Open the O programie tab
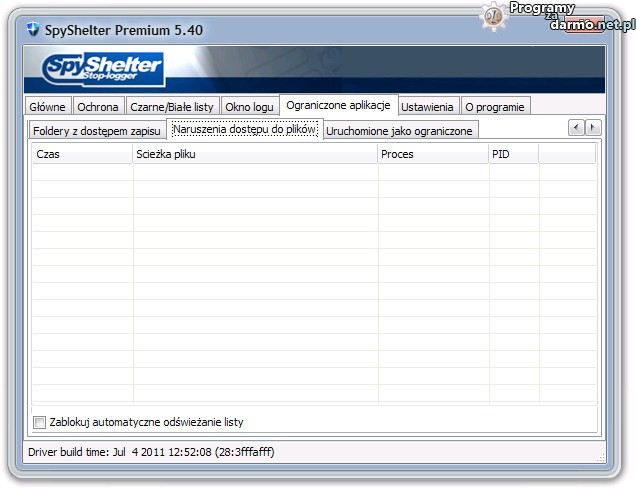This screenshot has width=637, height=488. point(494,107)
